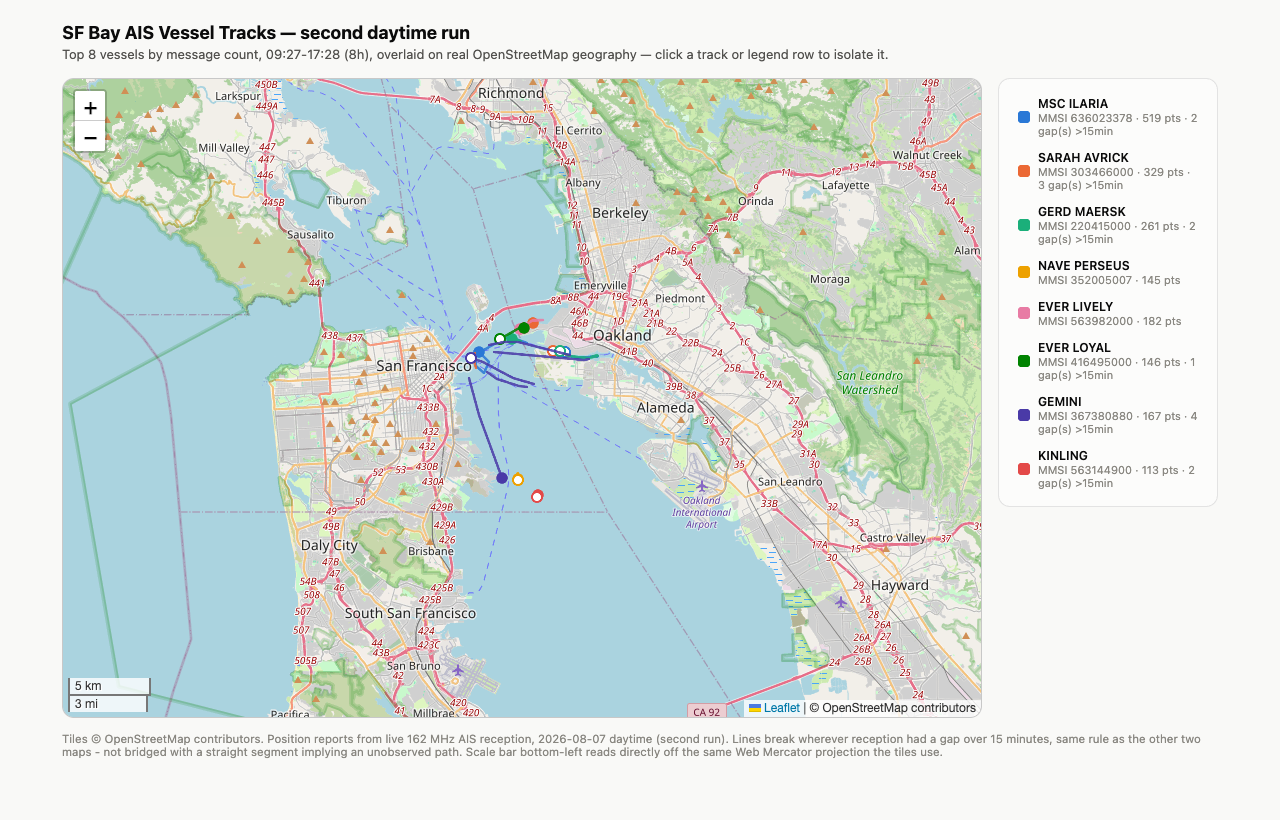Click the Hayward city label
This screenshot has height=820, width=1280.
(x=900, y=585)
